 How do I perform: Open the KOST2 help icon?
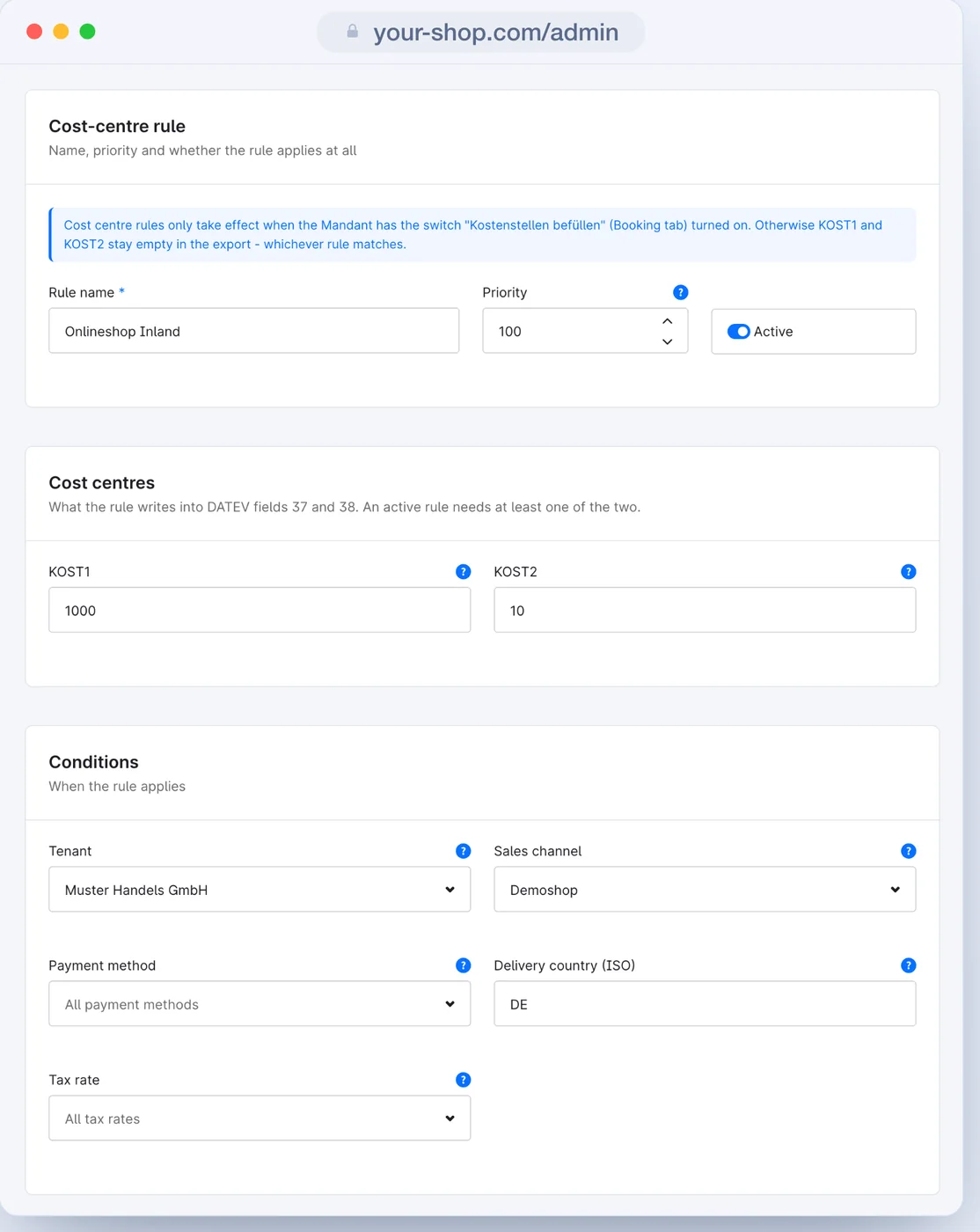click(x=909, y=572)
